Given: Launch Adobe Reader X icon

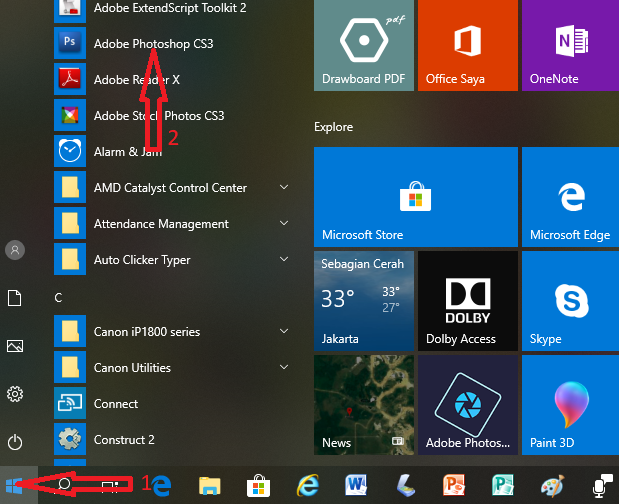Looking at the screenshot, I should click(70, 79).
